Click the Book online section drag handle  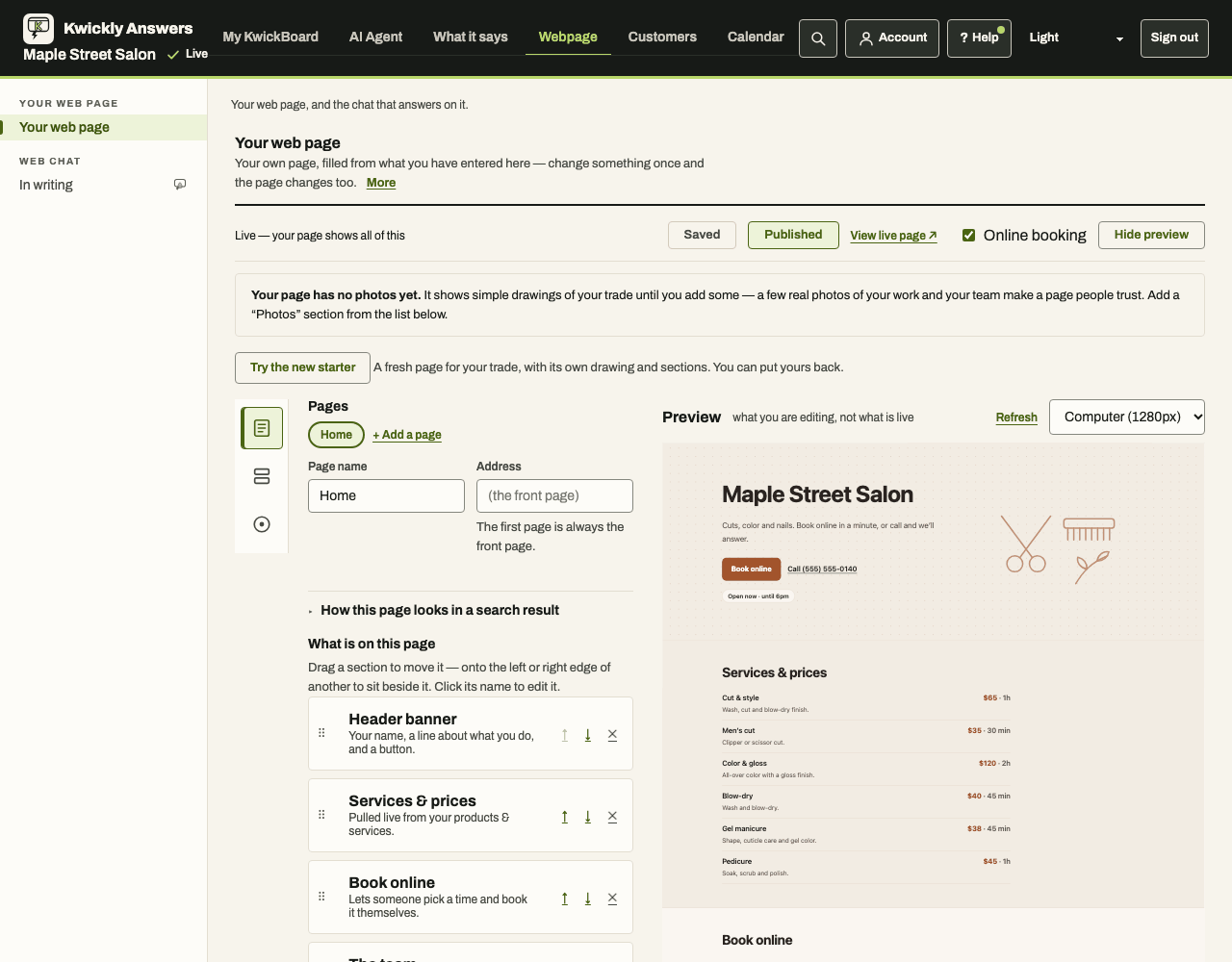pos(321,897)
